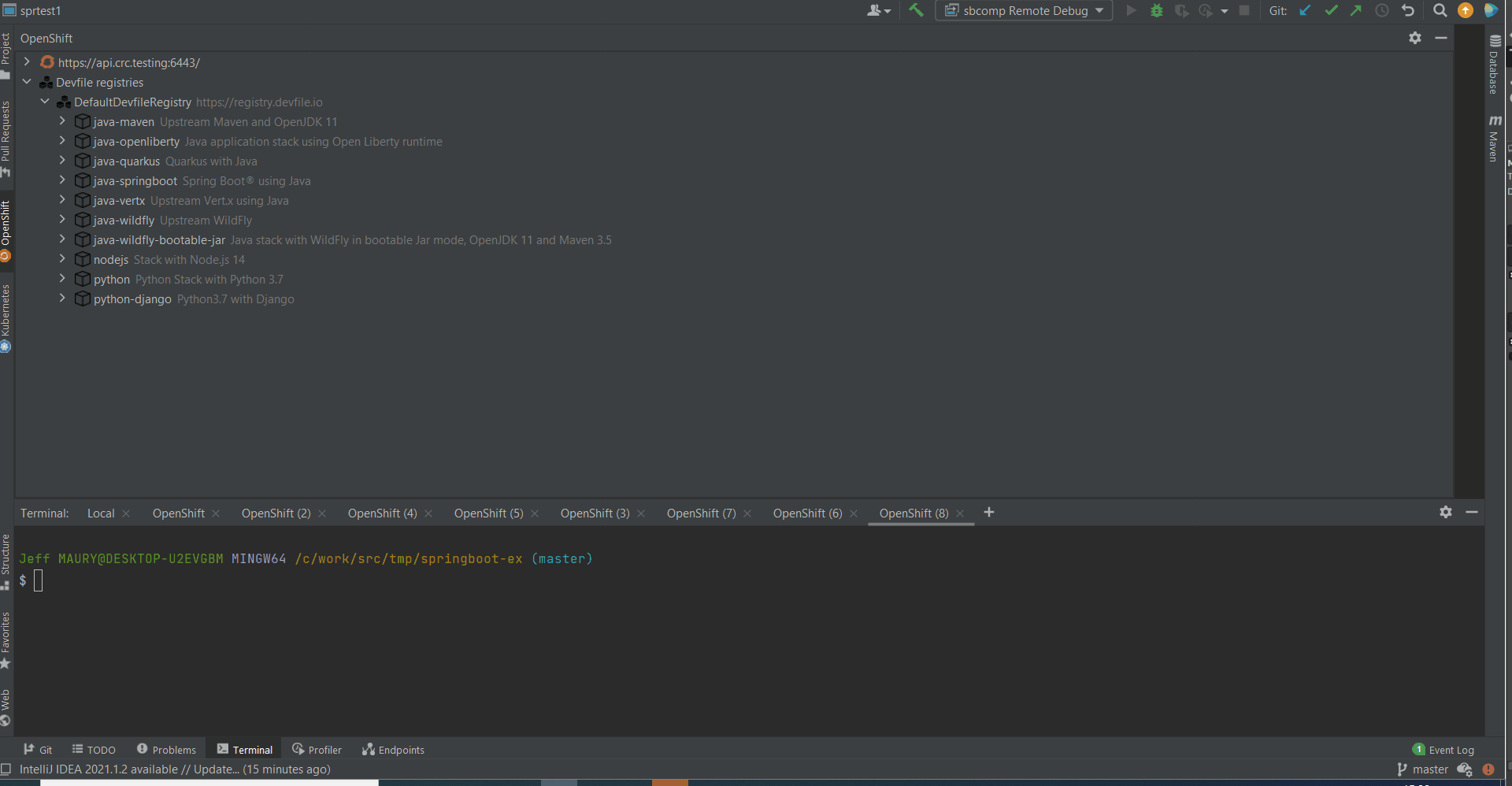Open the Kubernetes side tool window
The width and height of the screenshot is (1512, 786).
tap(6, 319)
